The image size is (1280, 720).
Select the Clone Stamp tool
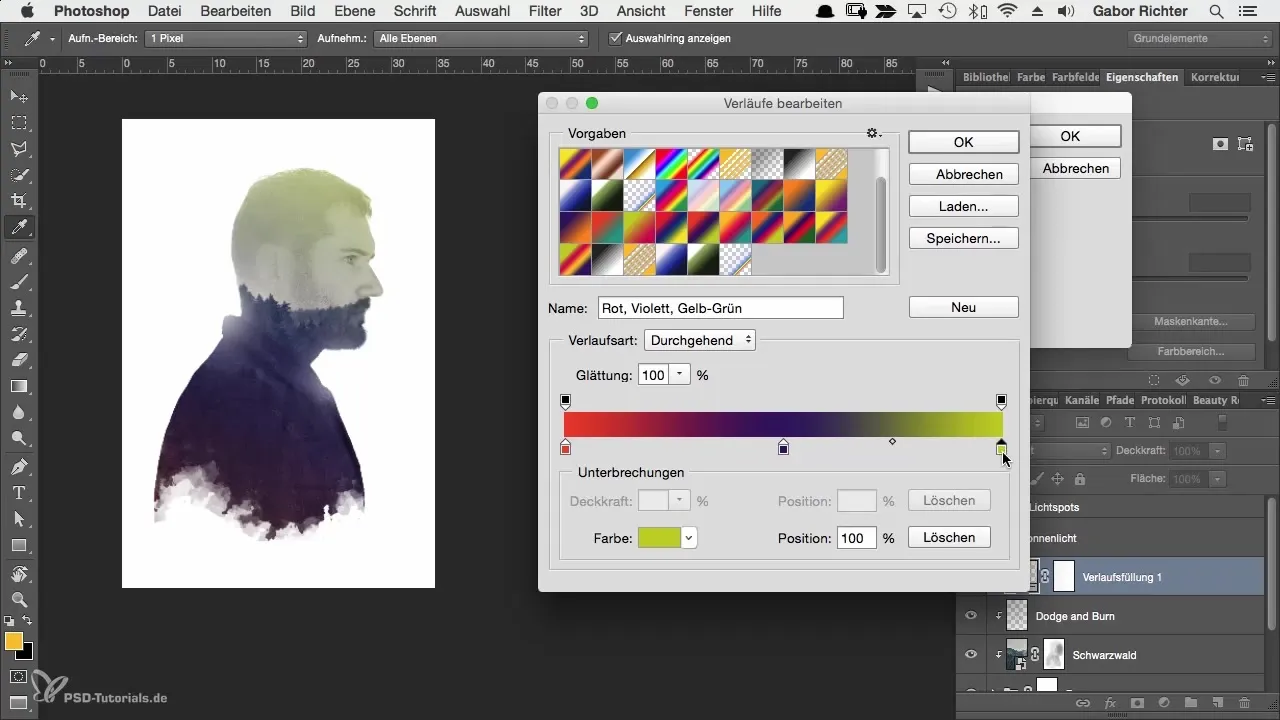tap(19, 308)
